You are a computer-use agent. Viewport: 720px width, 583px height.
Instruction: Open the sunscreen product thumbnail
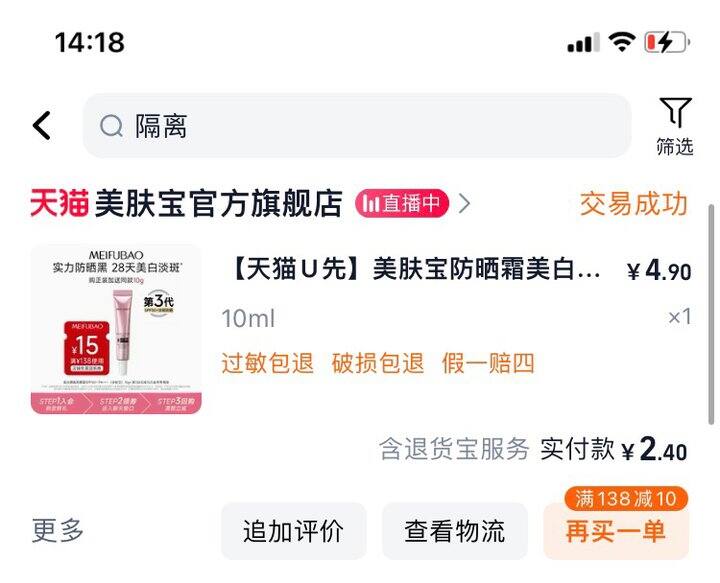tap(116, 329)
